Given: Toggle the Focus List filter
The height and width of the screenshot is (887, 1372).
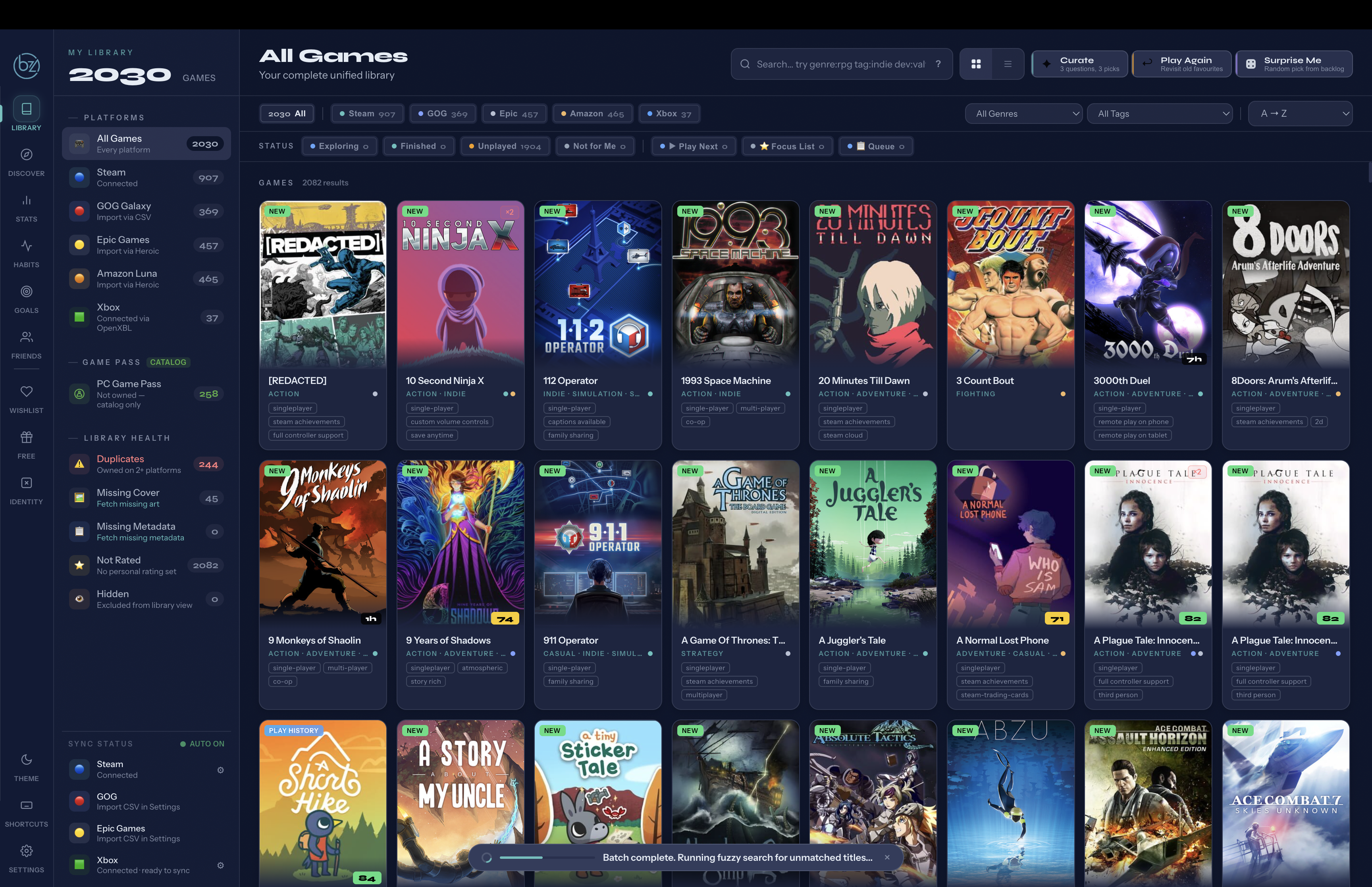Looking at the screenshot, I should point(787,146).
